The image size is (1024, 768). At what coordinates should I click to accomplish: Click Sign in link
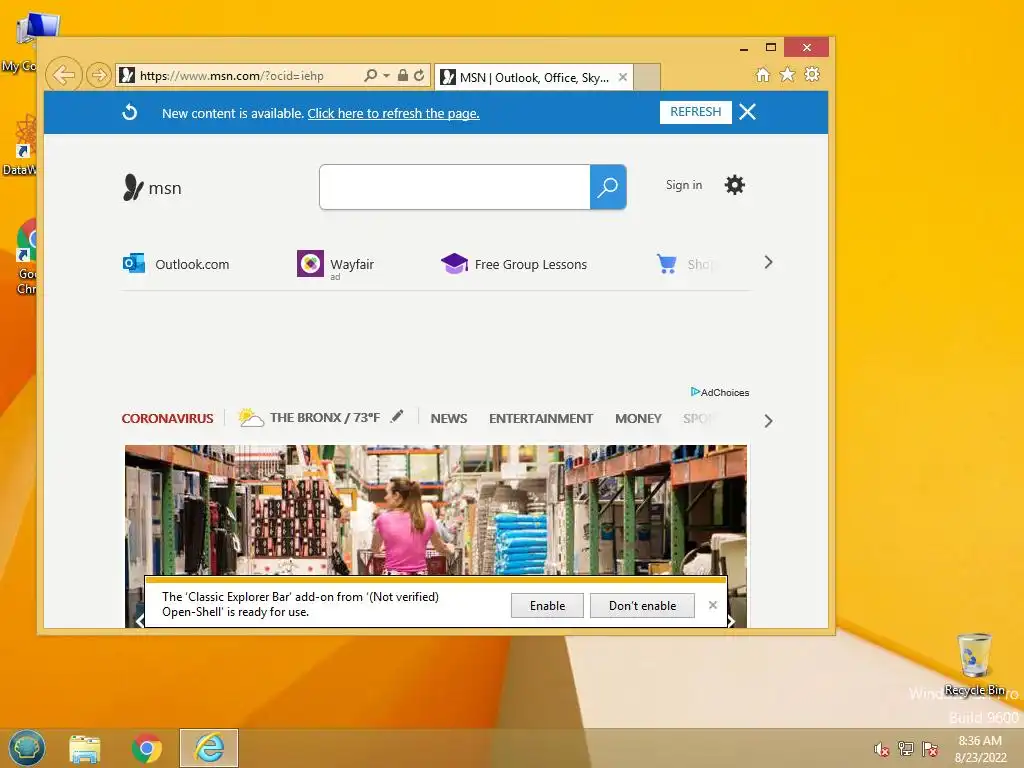(684, 185)
